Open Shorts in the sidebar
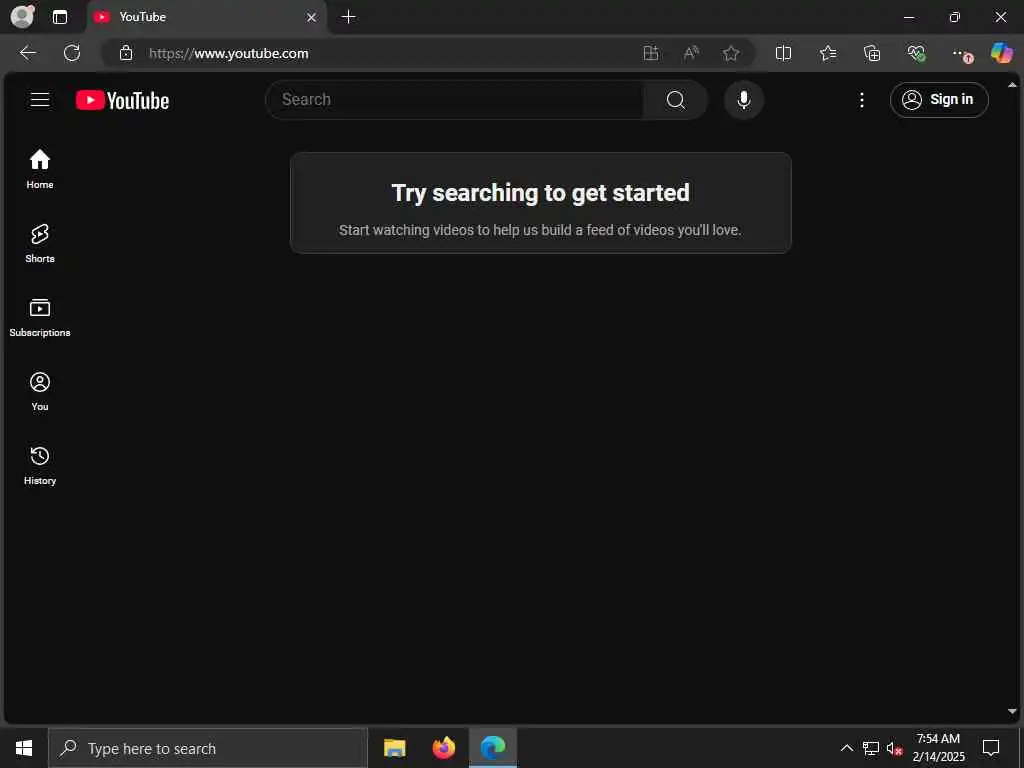Viewport: 1024px width, 768px height. coord(40,244)
